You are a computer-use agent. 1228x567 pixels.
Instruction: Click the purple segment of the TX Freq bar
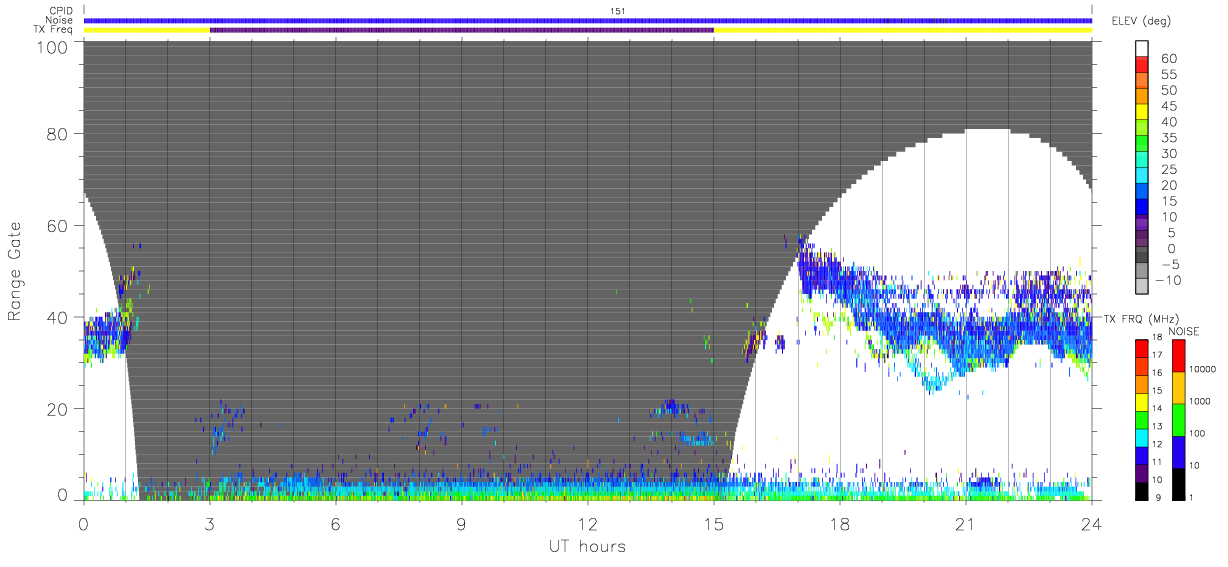[462, 30]
